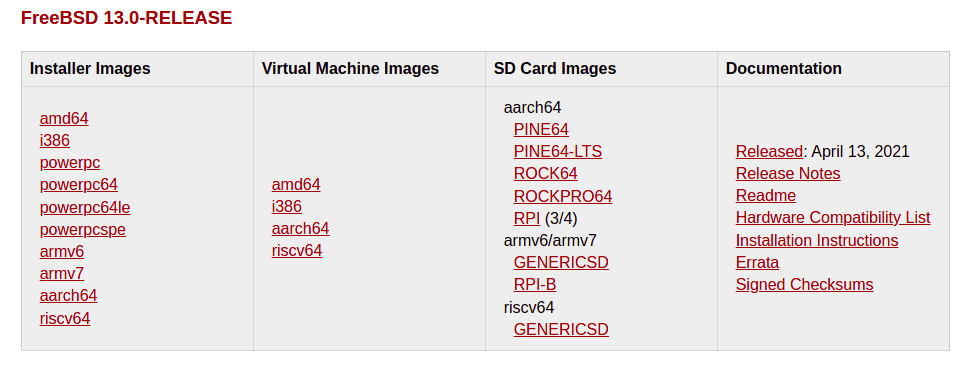This screenshot has height=371, width=968.
Task: Select the ROCKPRO64 SD card image
Action: (x=563, y=196)
